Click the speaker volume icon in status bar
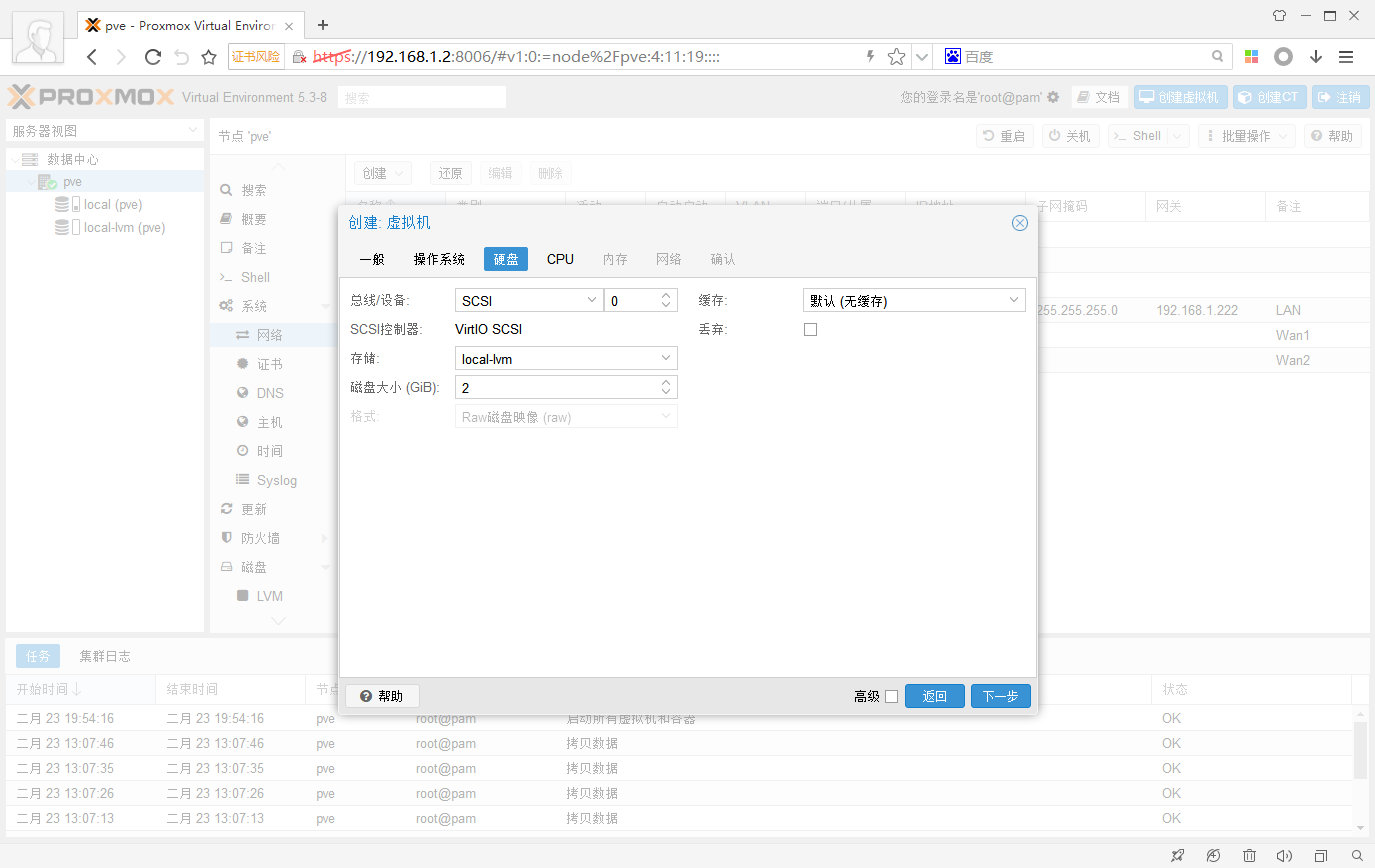The width and height of the screenshot is (1375, 868). tap(1285, 856)
